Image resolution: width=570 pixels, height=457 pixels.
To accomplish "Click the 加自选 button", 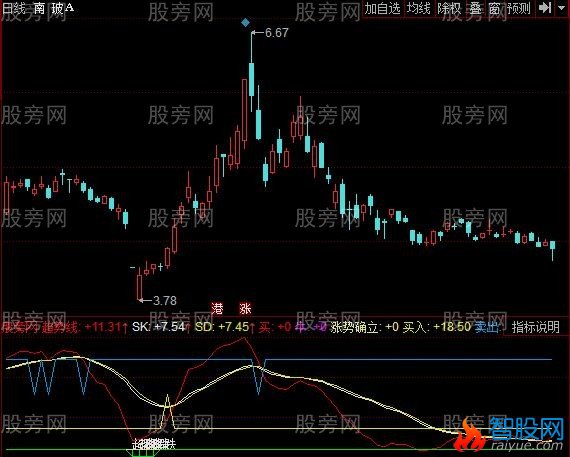I will point(382,8).
